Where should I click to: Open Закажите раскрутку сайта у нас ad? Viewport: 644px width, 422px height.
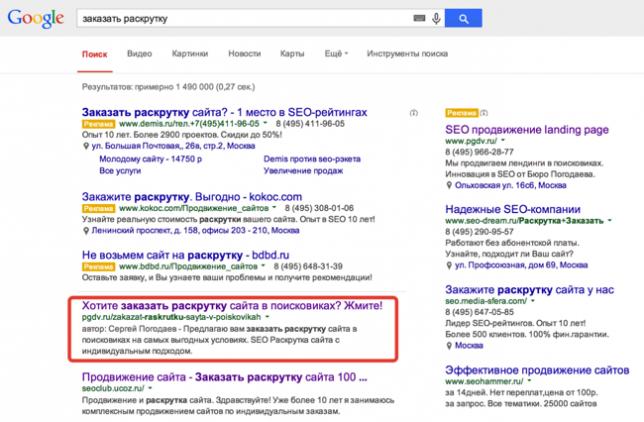point(529,290)
